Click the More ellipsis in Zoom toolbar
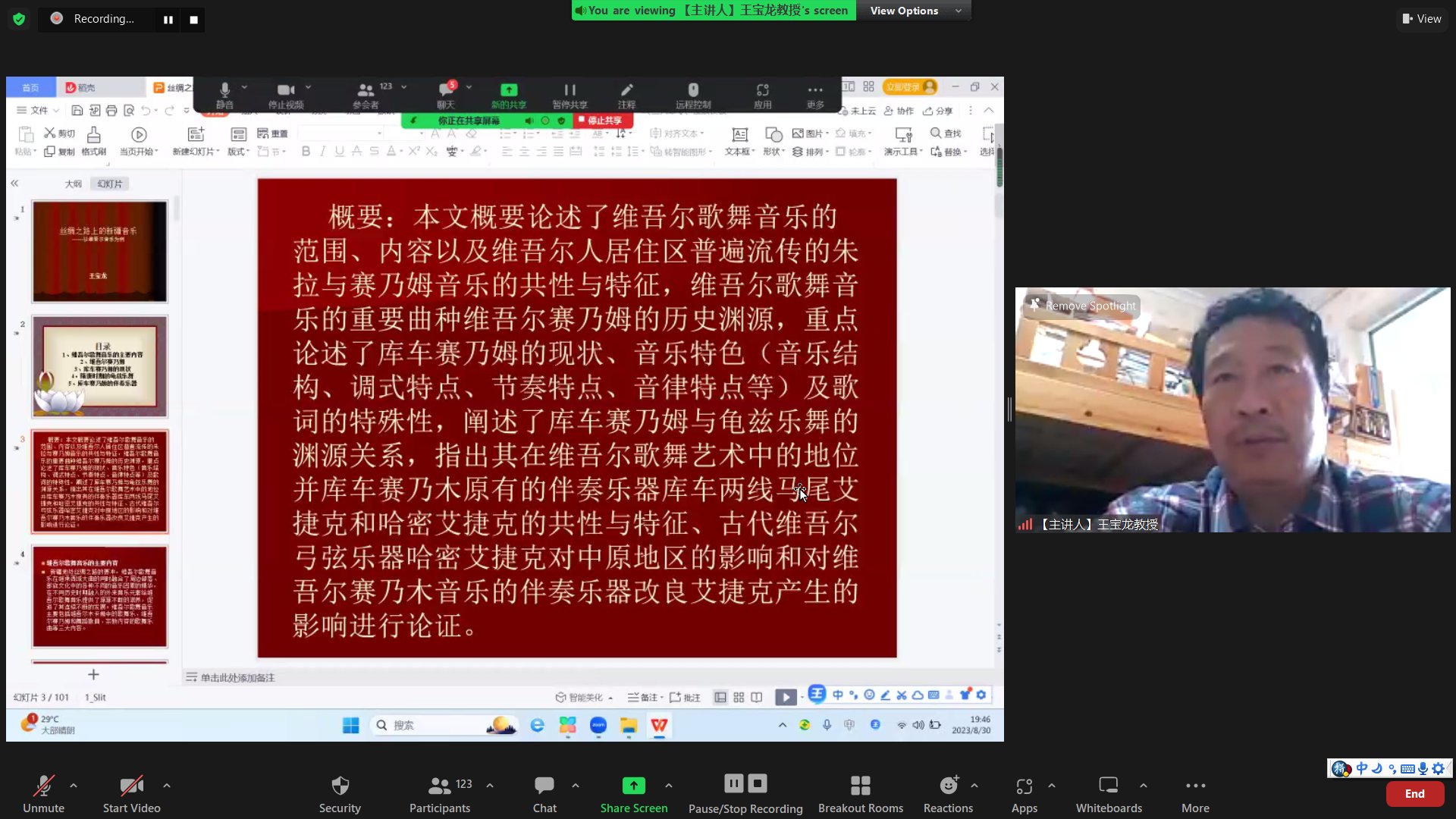 coord(1195,786)
